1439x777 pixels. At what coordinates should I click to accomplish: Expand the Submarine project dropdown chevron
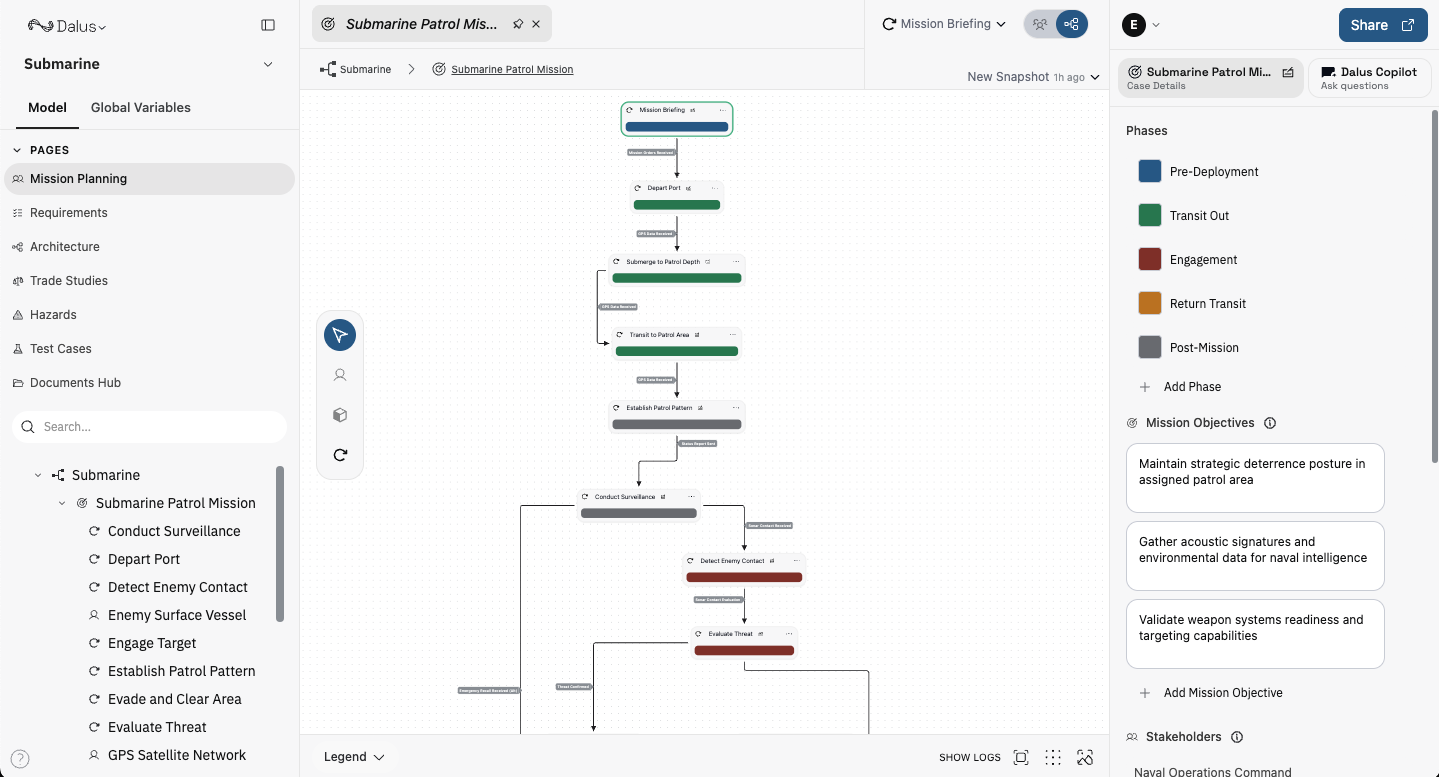(267, 64)
